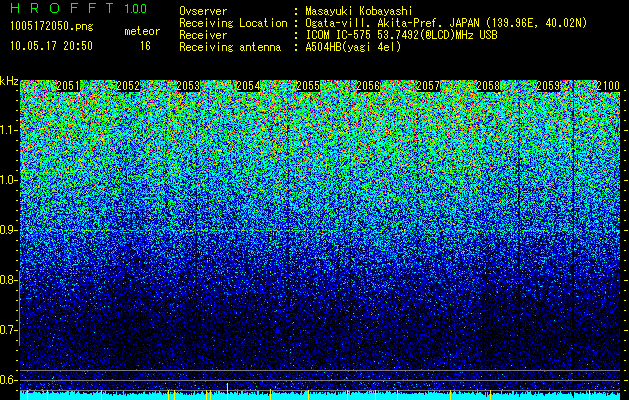The height and width of the screenshot is (400, 629).
Task: Pick the 2056 time marker
Action: click(368, 86)
